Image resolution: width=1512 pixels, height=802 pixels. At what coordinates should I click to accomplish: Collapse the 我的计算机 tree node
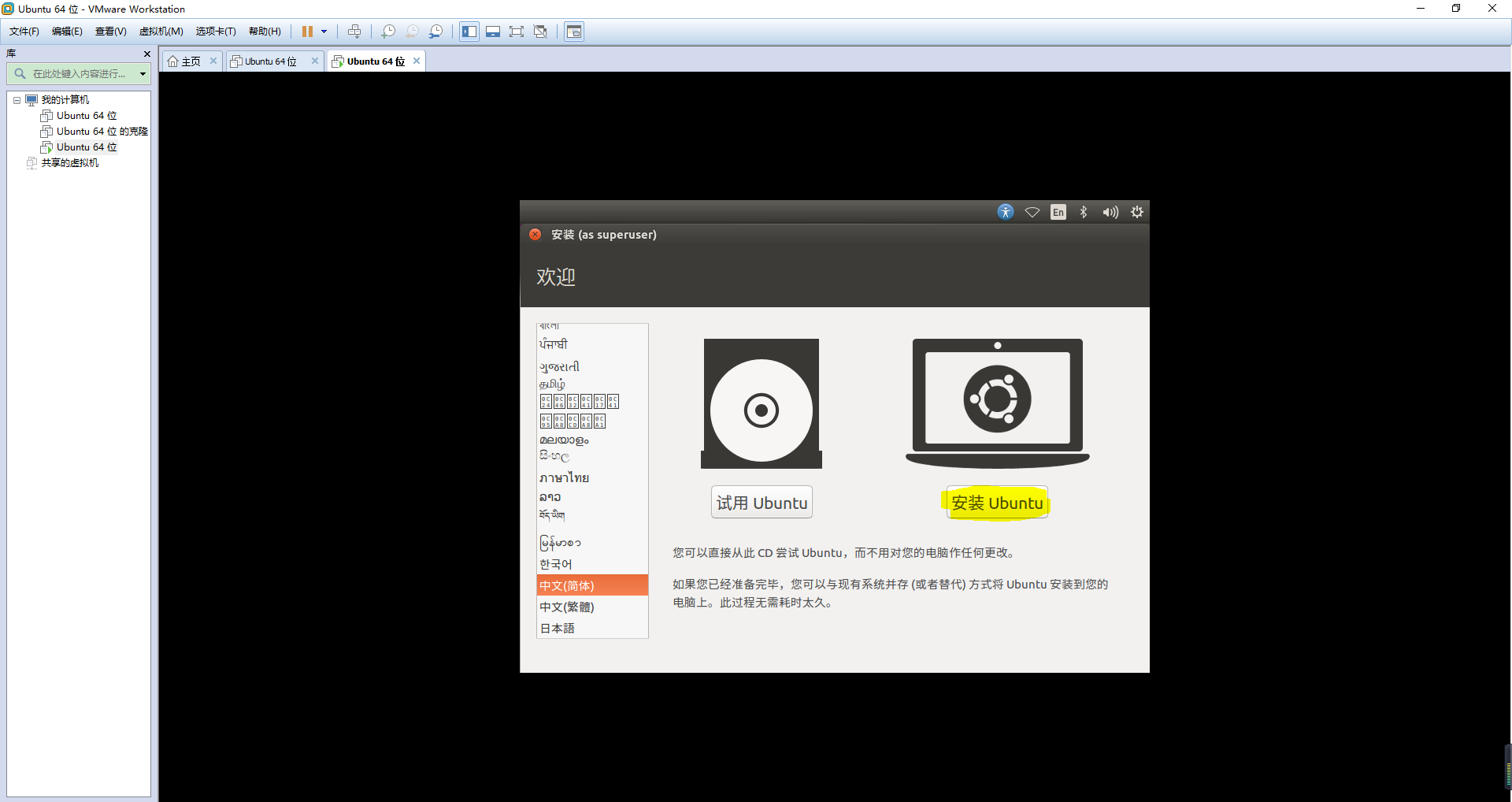pos(17,100)
